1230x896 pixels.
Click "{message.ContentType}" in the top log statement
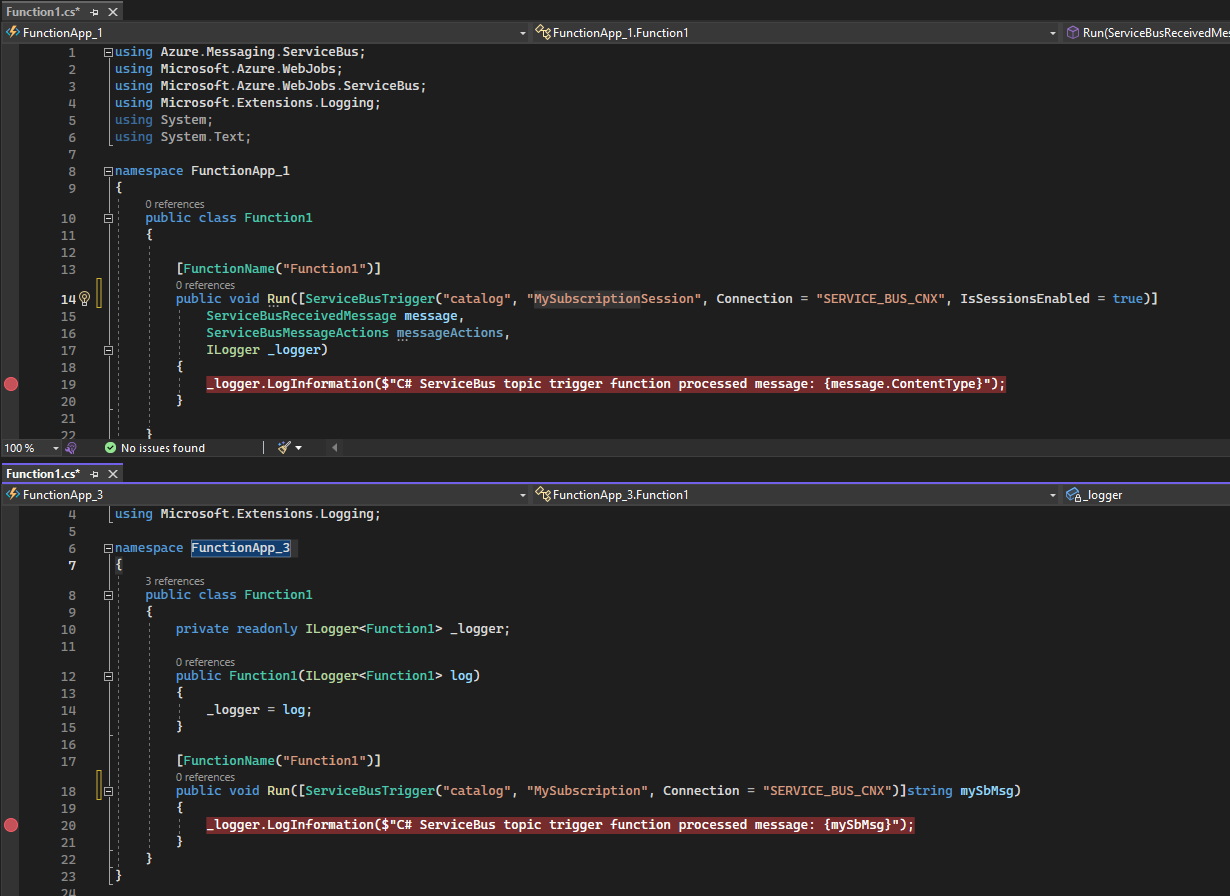click(906, 384)
